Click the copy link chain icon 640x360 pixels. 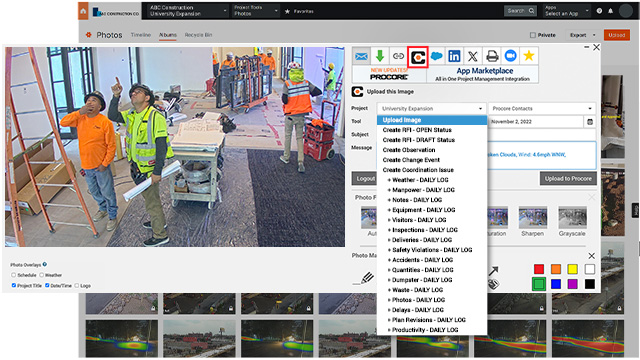pos(398,56)
